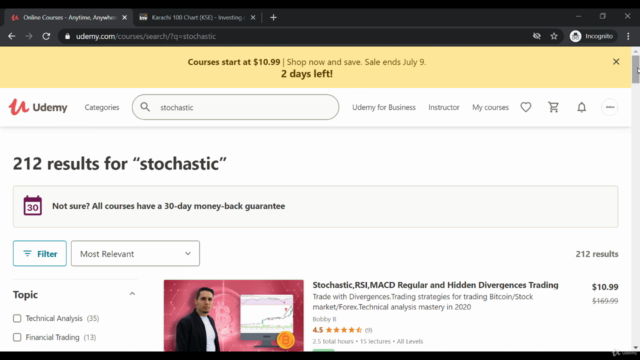The height and width of the screenshot is (360, 640).
Task: Open the Most Relevant sort dropdown
Action: point(135,253)
